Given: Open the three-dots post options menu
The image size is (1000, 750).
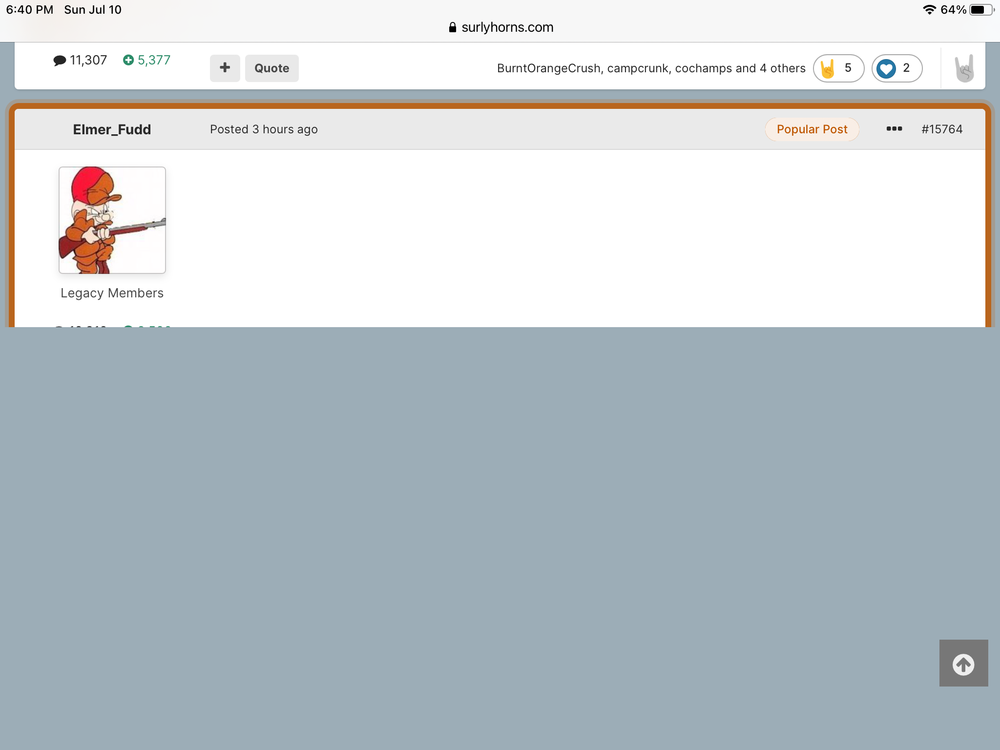Looking at the screenshot, I should click(894, 129).
